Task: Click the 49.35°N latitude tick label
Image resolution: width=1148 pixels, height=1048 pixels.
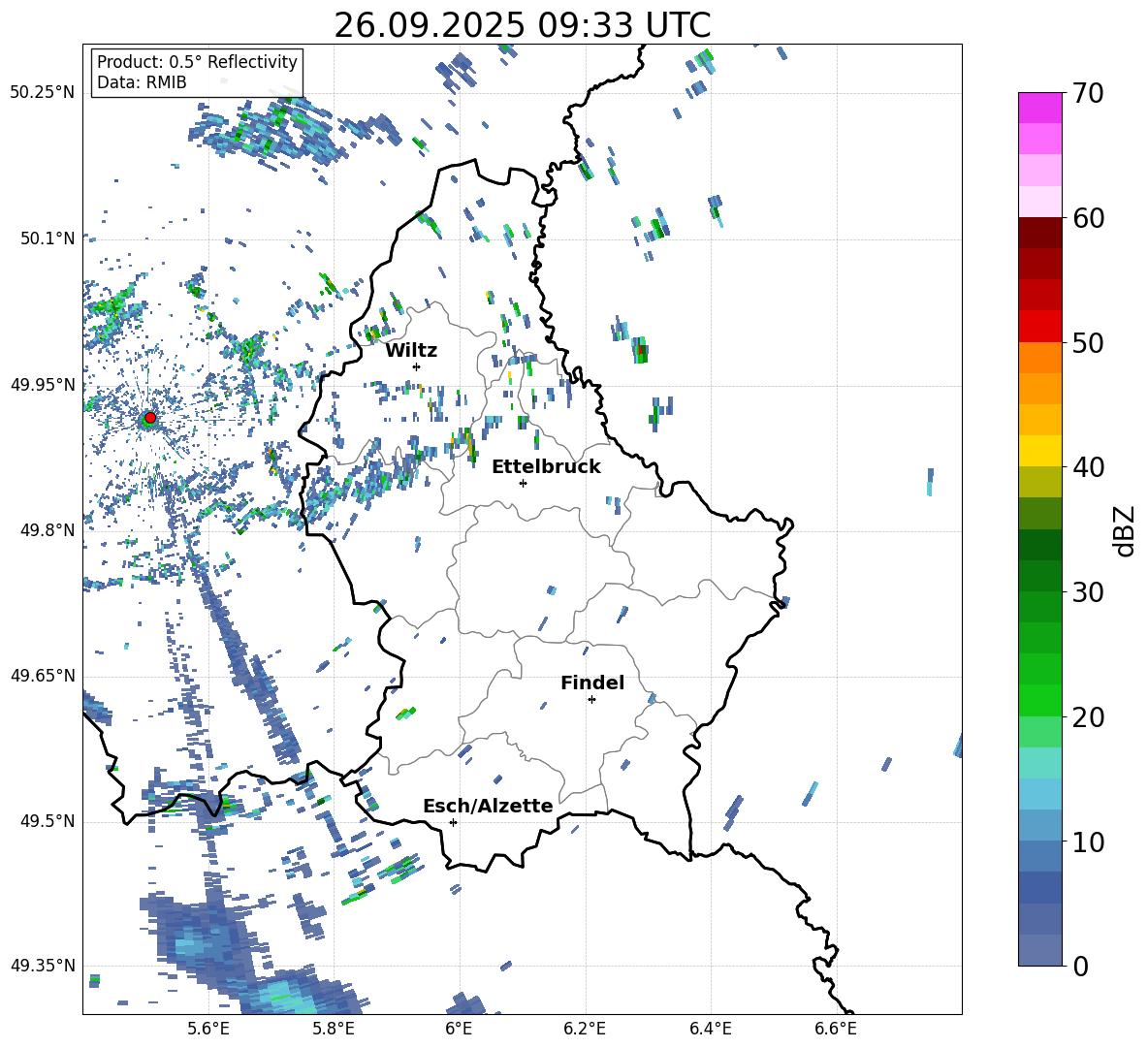Action: click(42, 966)
